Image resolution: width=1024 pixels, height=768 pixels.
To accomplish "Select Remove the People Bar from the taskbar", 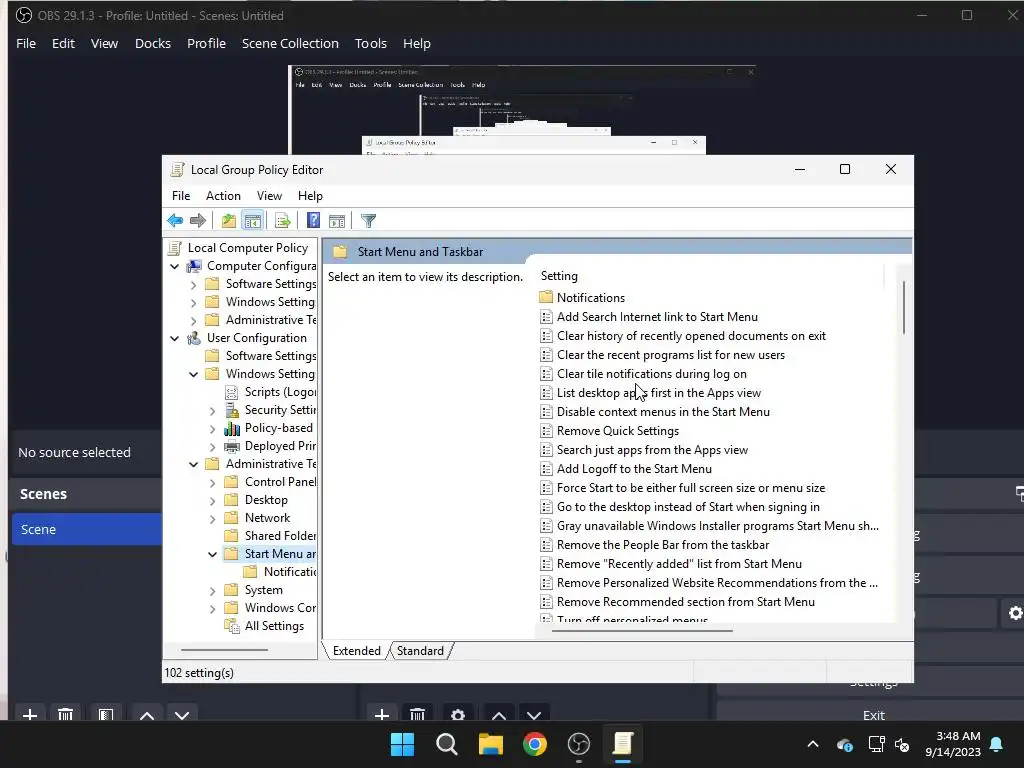I will pyautogui.click(x=663, y=545).
